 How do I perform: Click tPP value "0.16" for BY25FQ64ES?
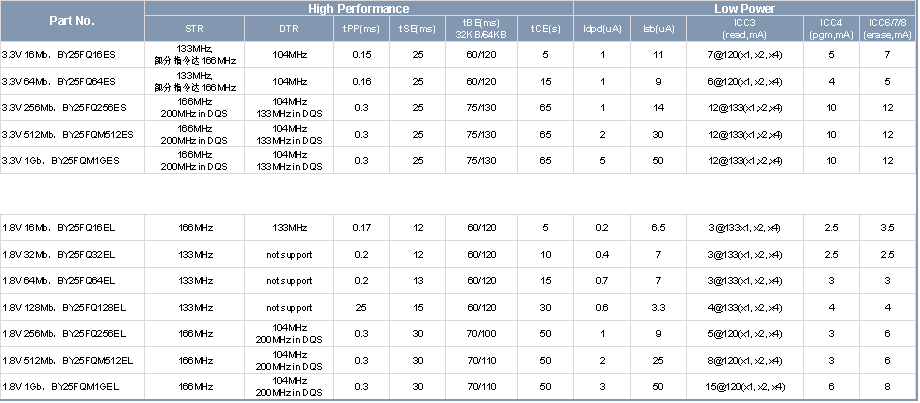tap(361, 82)
